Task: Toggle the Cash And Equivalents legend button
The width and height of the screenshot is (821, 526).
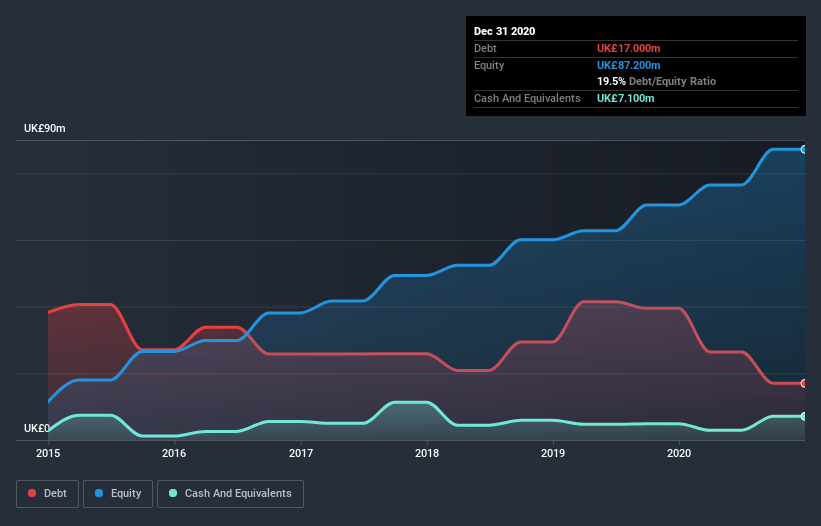Action: [x=230, y=494]
